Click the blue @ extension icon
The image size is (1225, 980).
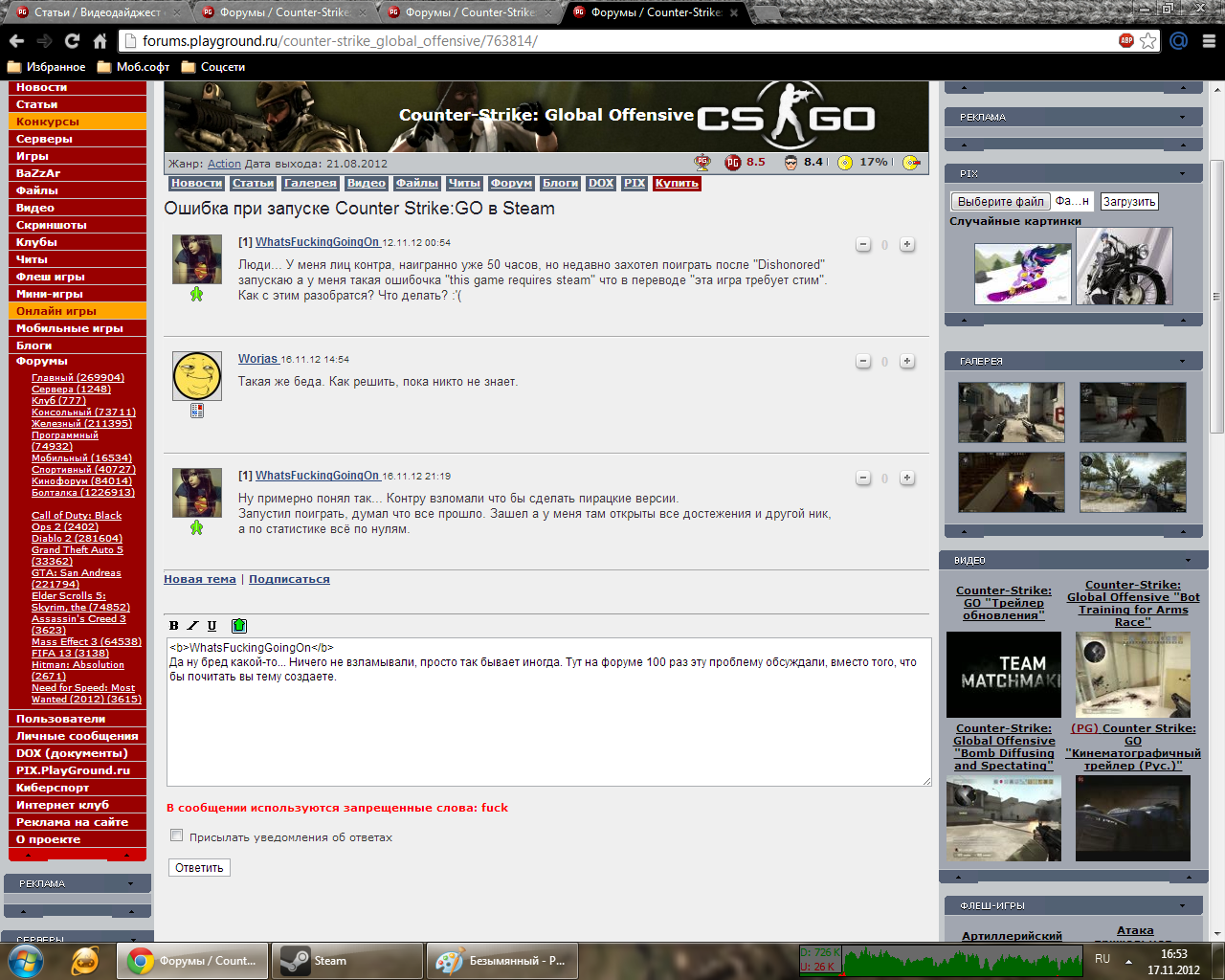pos(1179,41)
